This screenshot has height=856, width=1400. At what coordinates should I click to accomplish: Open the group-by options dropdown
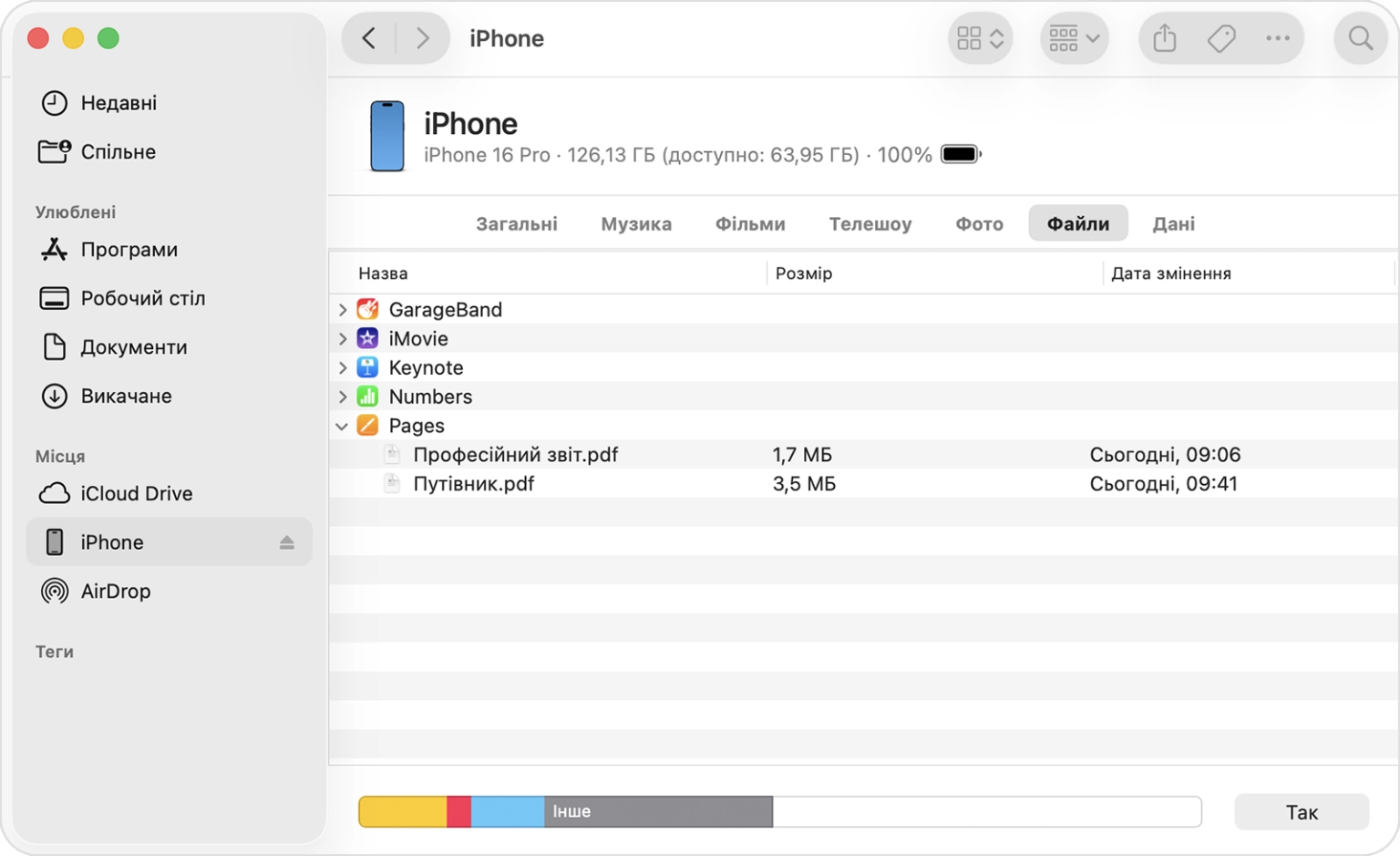[x=1075, y=38]
